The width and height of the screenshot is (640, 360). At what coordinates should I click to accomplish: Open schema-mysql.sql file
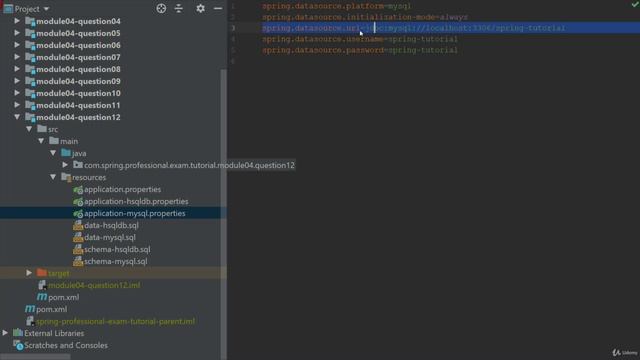coord(116,261)
